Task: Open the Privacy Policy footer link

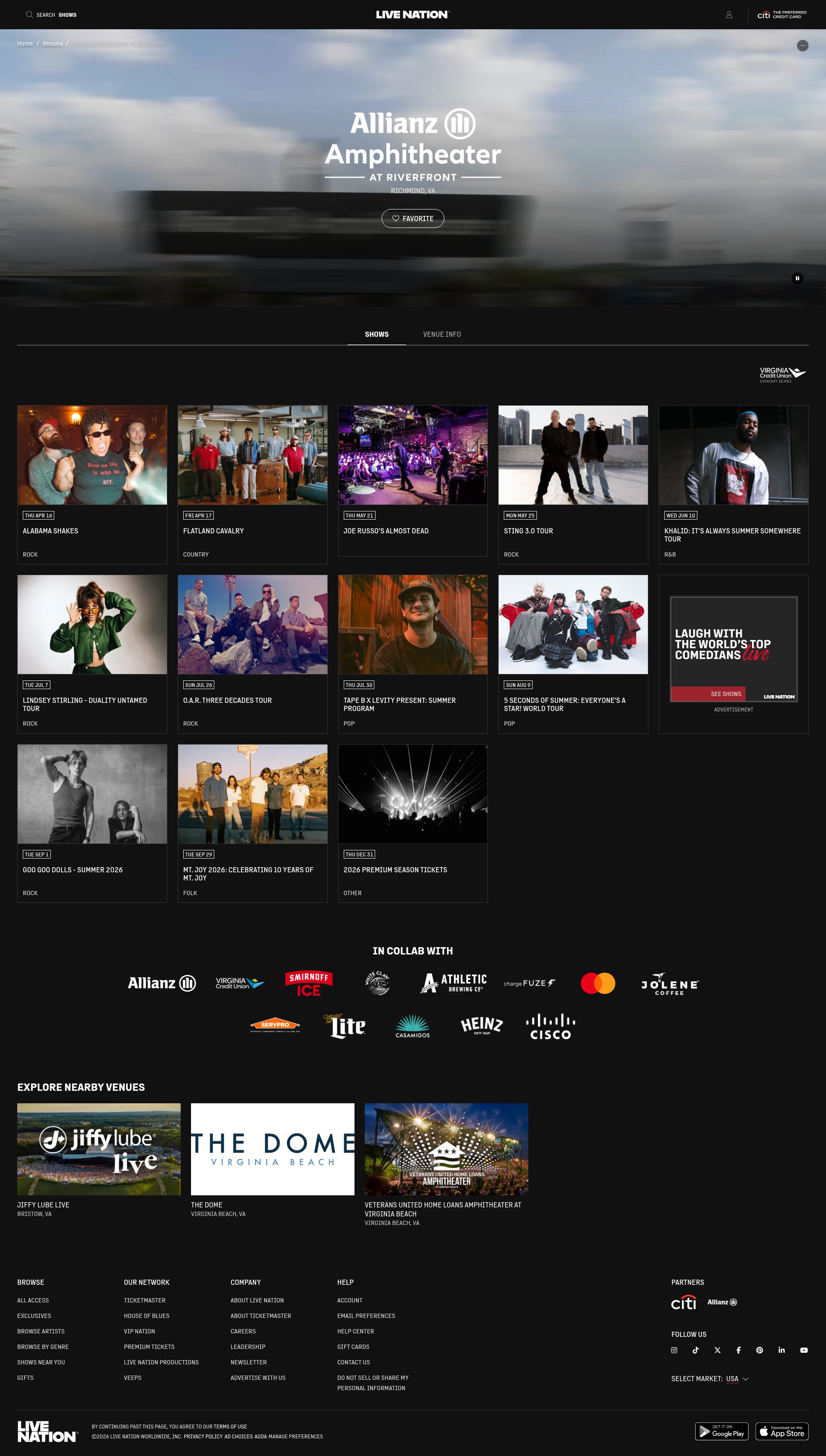Action: (x=203, y=1436)
